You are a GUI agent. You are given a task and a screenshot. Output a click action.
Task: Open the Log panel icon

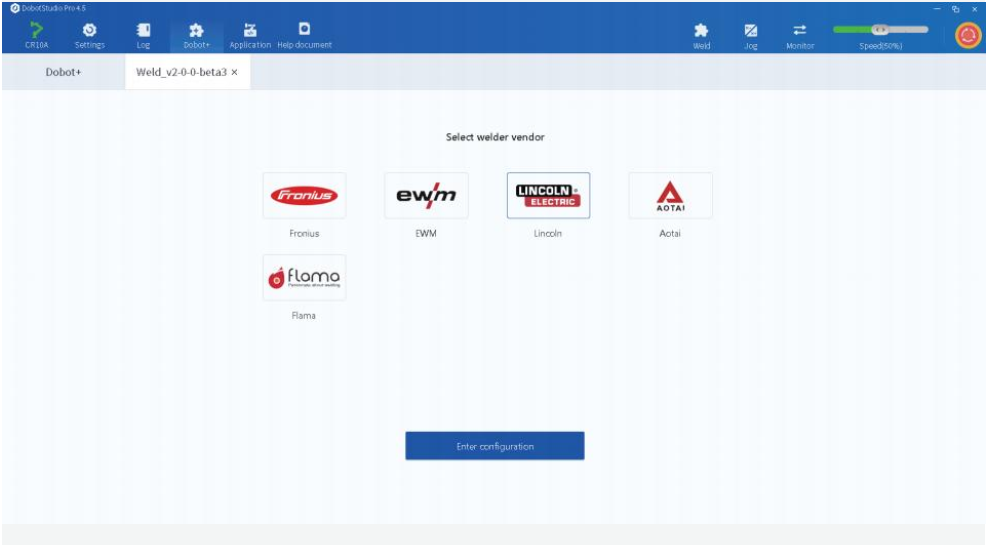click(x=143, y=35)
